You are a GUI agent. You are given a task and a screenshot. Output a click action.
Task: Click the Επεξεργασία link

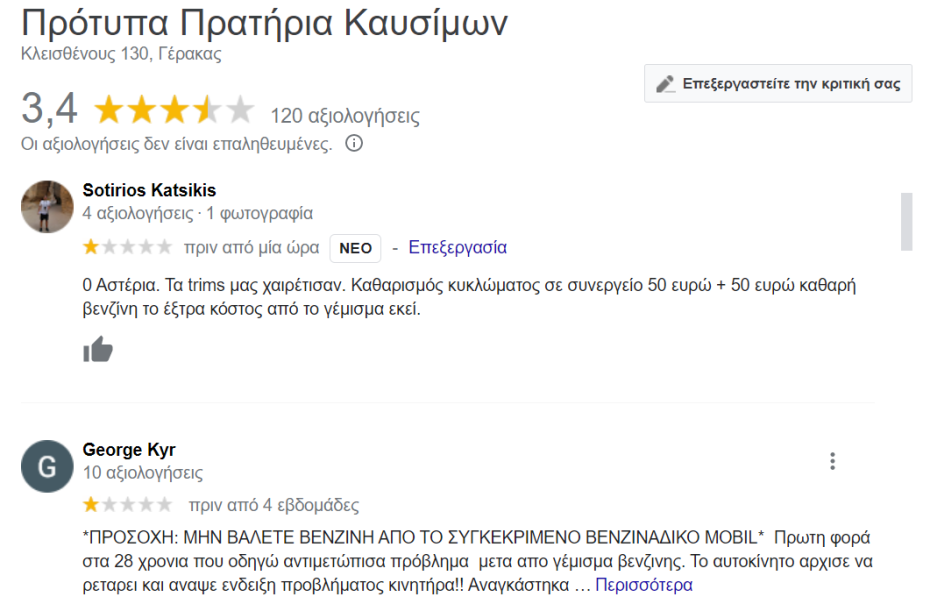457,247
